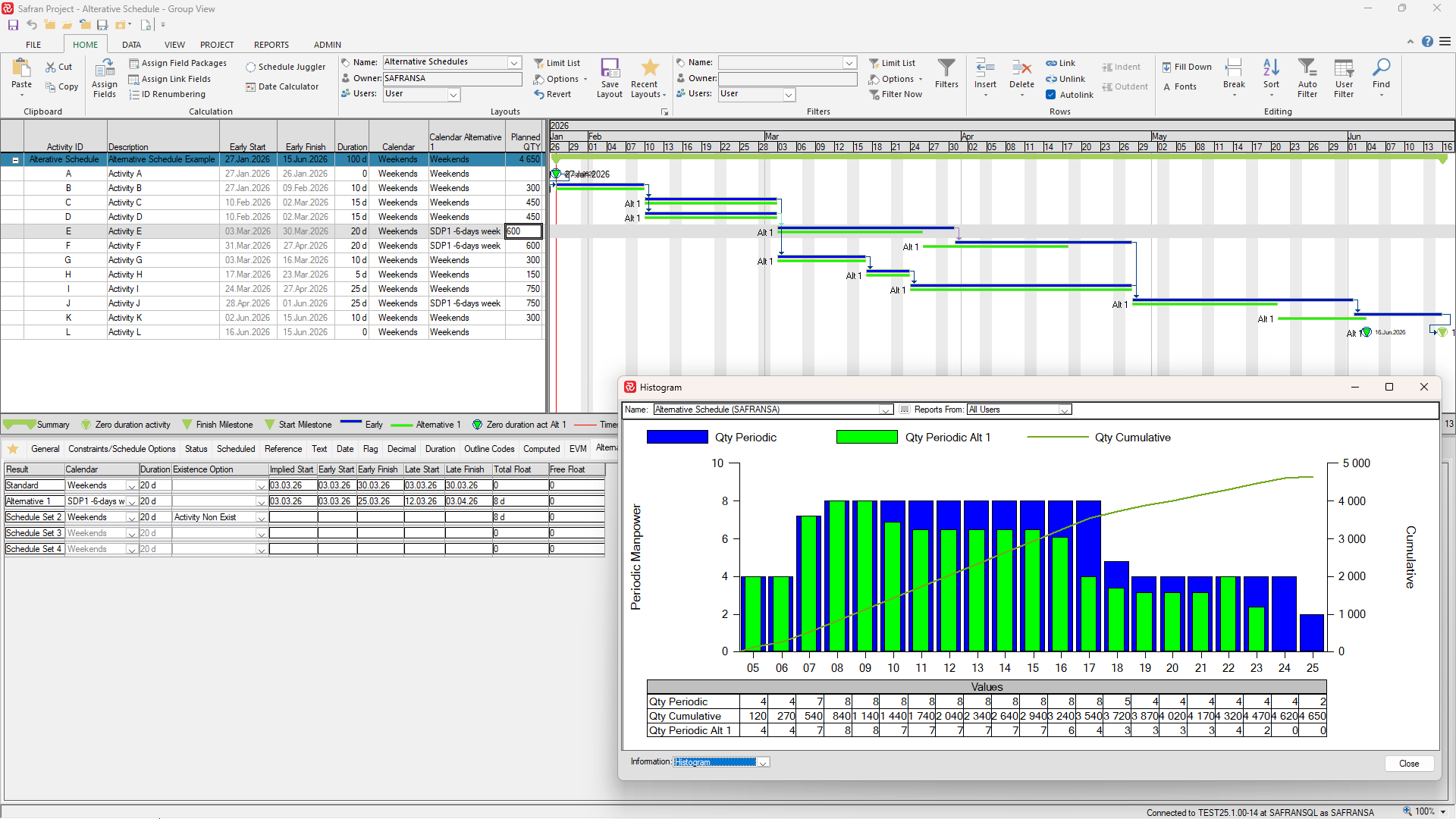The image size is (1456, 819).
Task: Open the histogram Name dropdown
Action: tap(885, 409)
